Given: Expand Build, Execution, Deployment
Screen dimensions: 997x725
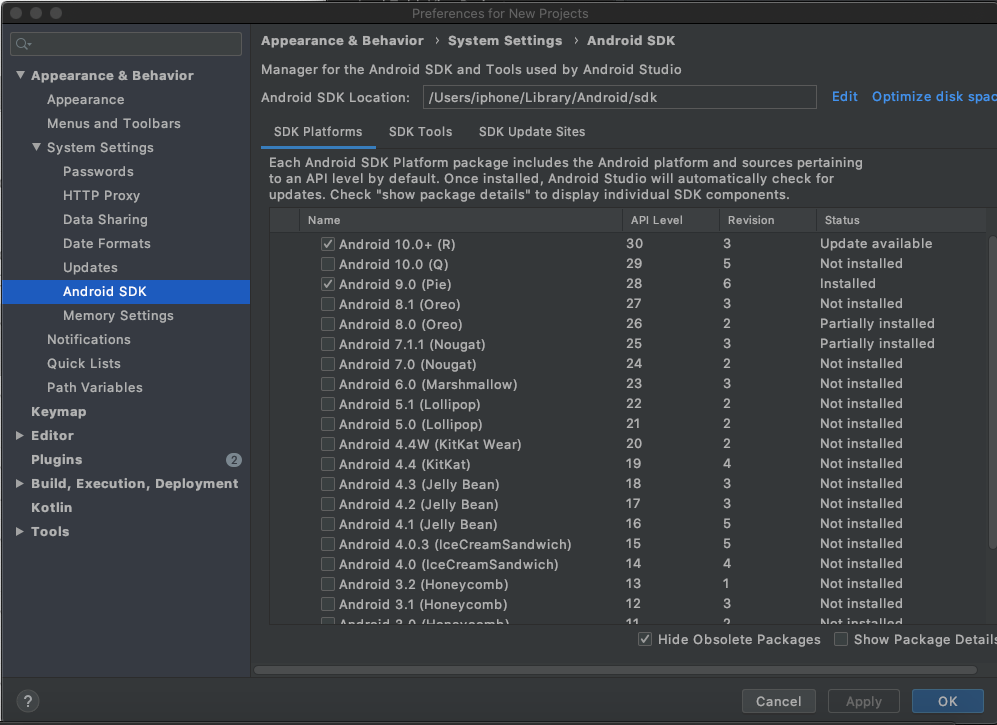Looking at the screenshot, I should tap(18, 483).
